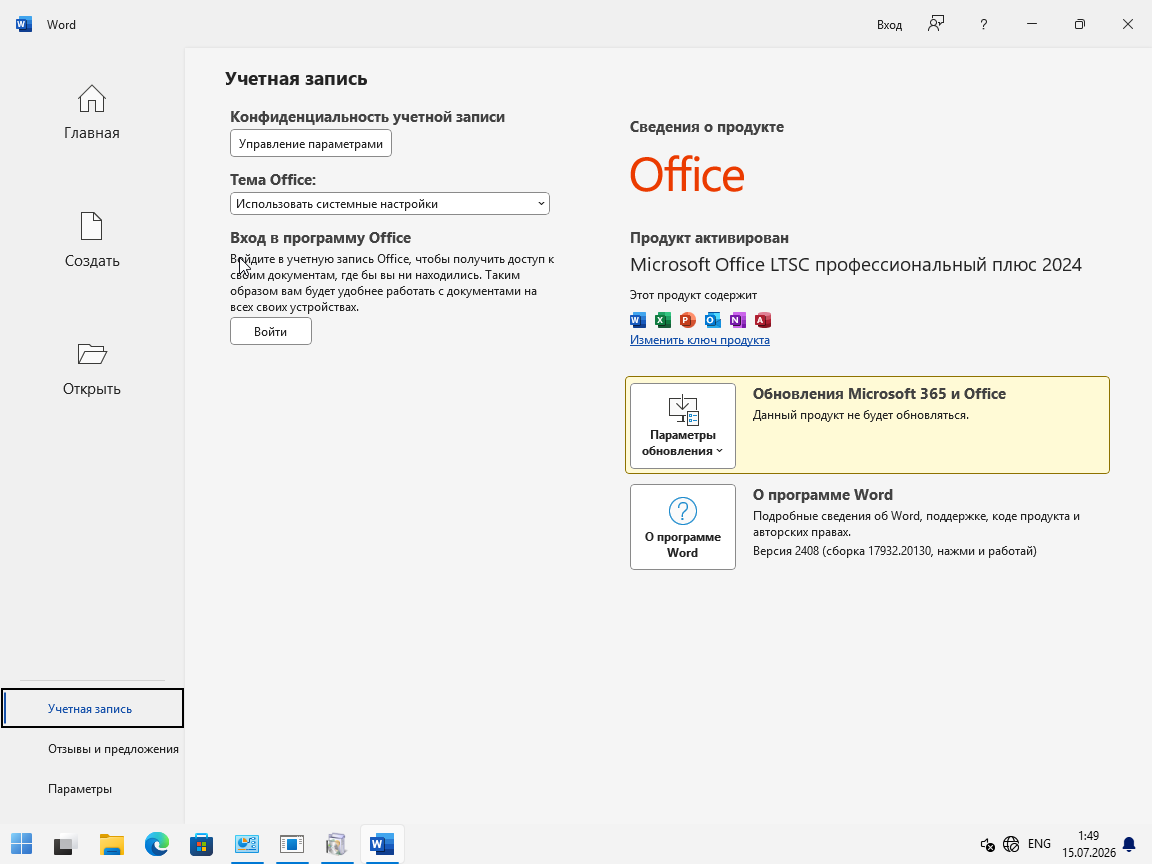Restore down the Word window
Image resolution: width=1152 pixels, height=864 pixels.
point(1079,24)
